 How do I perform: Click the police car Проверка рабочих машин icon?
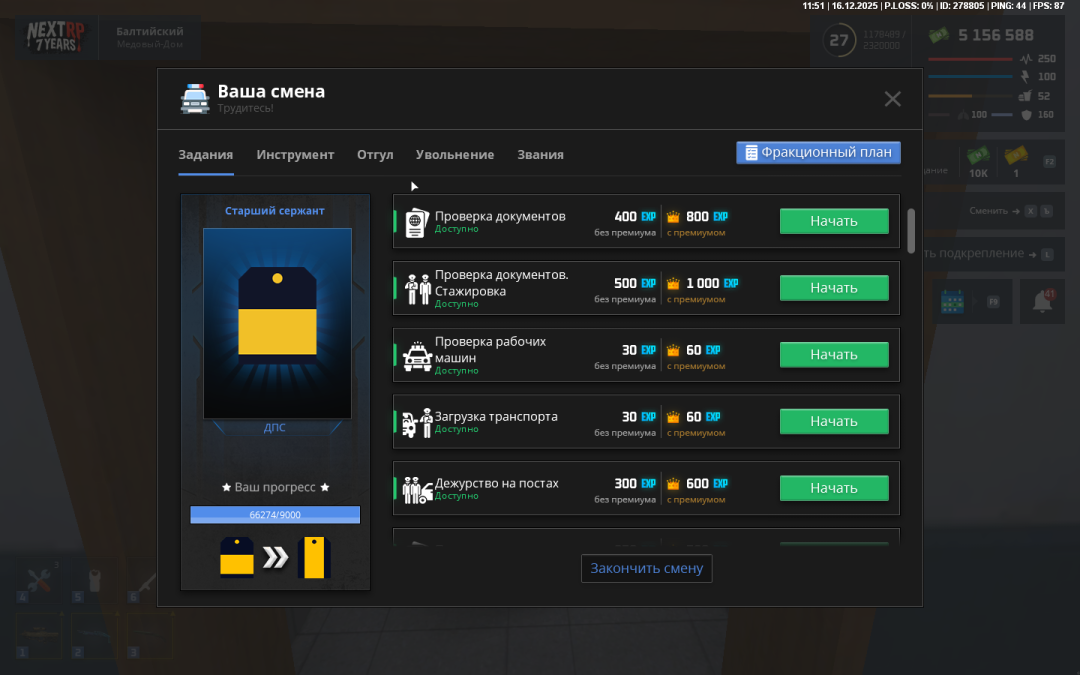[416, 356]
